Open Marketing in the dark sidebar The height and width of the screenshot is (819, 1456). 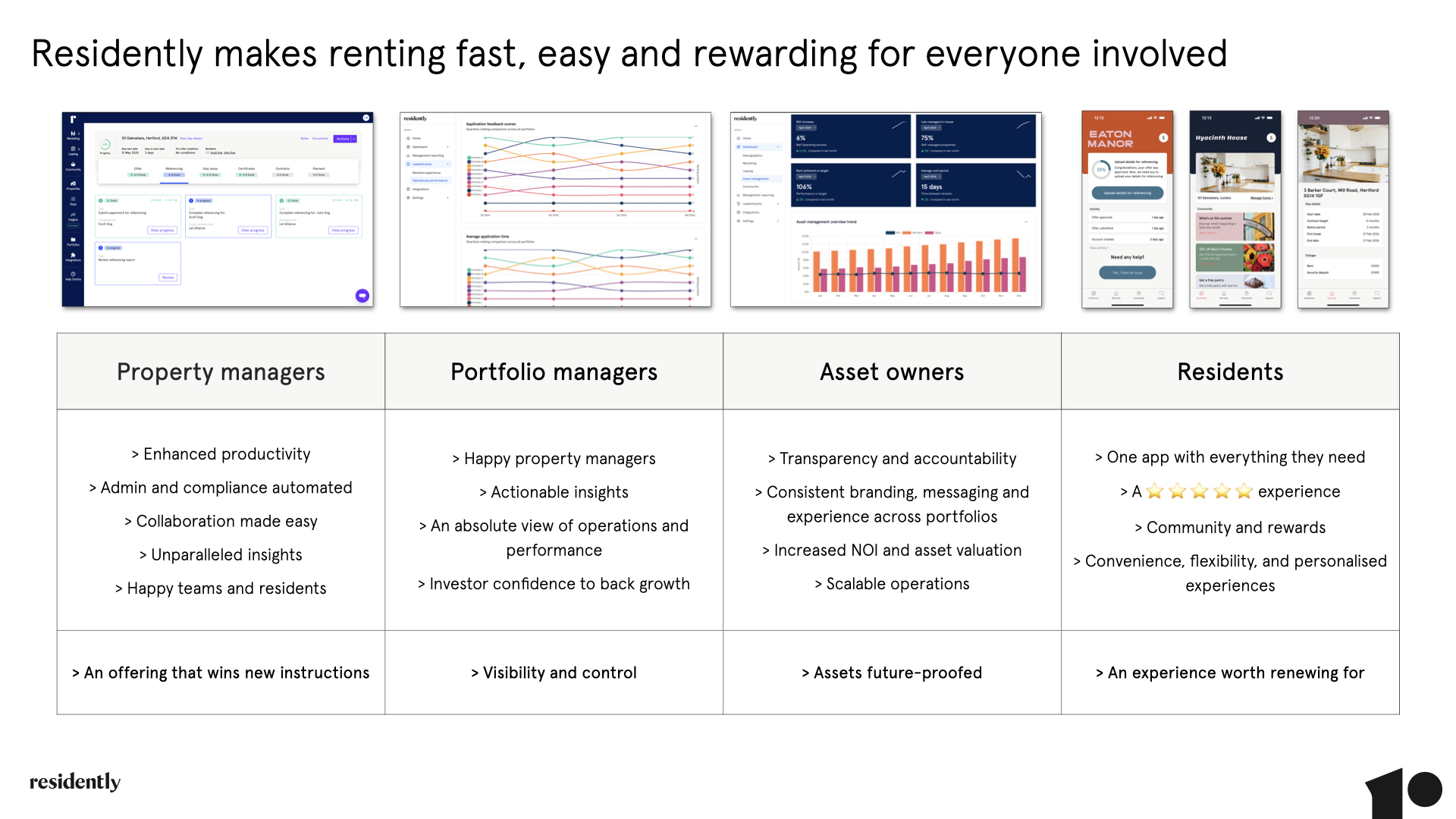point(73,135)
